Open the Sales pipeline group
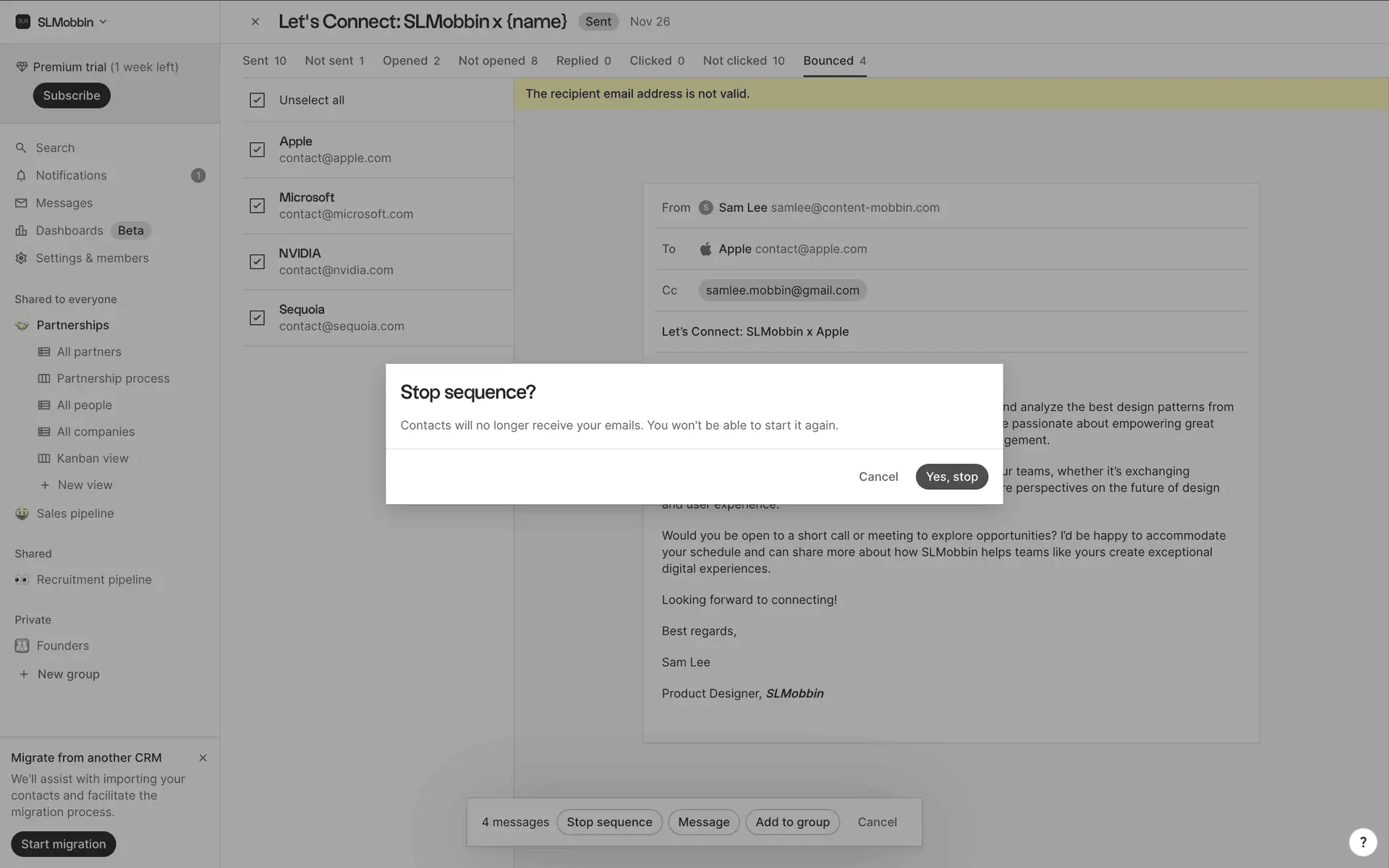The image size is (1389, 868). pos(75,514)
